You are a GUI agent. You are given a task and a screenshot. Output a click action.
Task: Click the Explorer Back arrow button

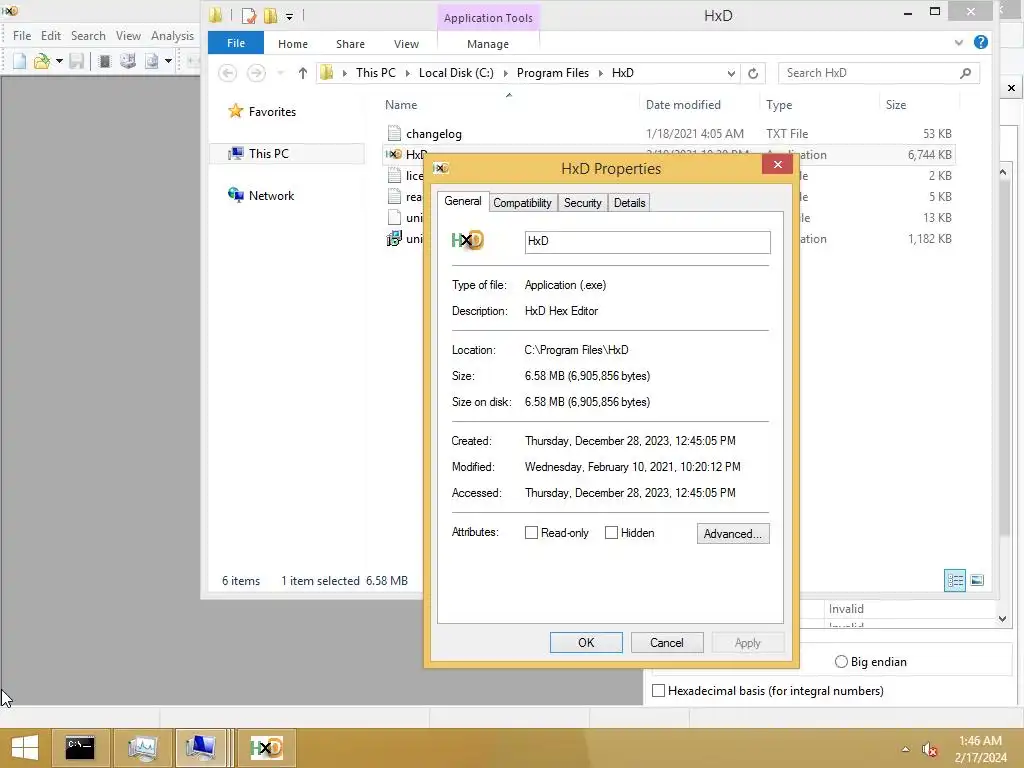coord(227,73)
